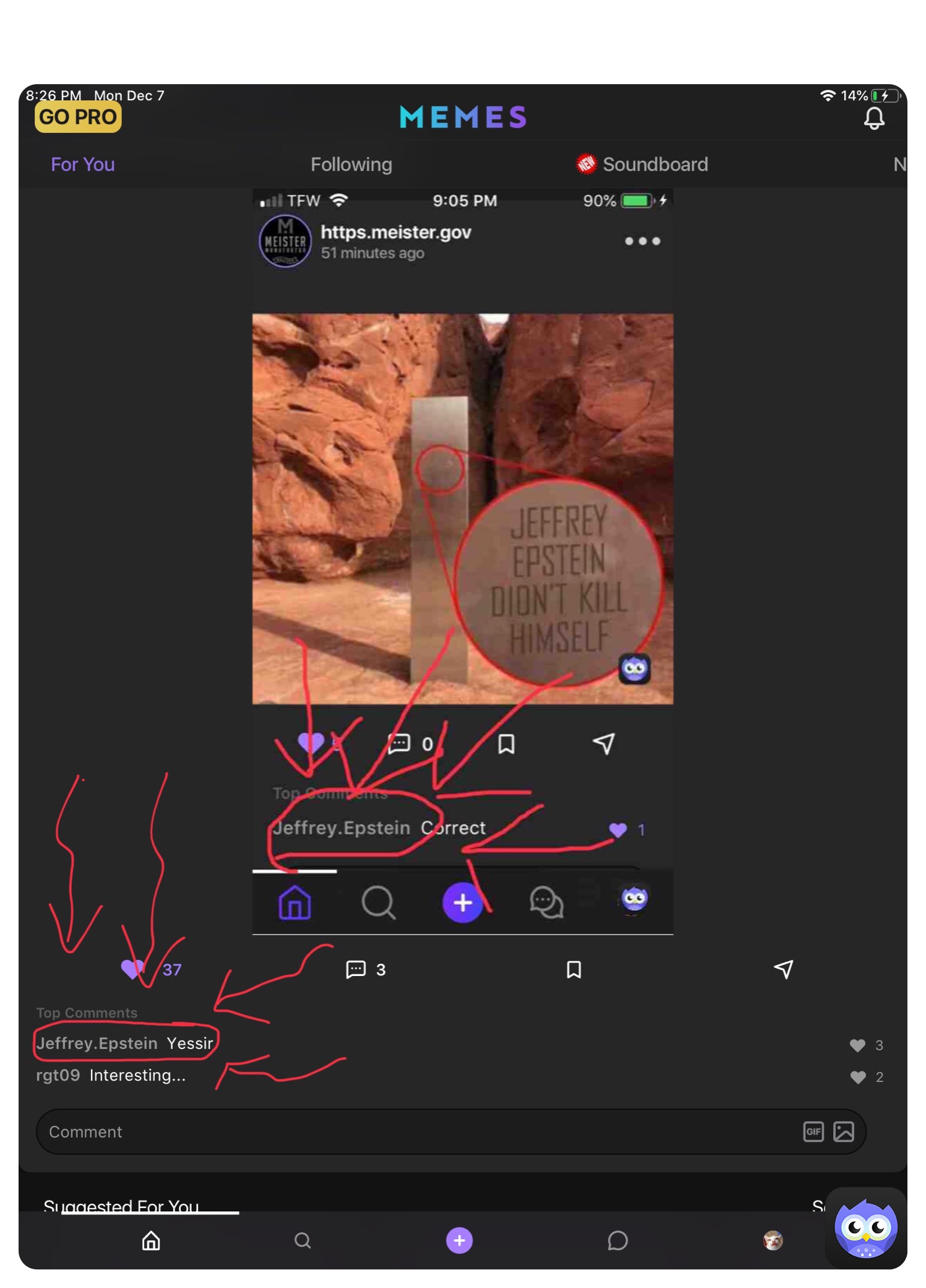Attach an image to comment
Viewport: 926px width, 1288px height.
(844, 1131)
